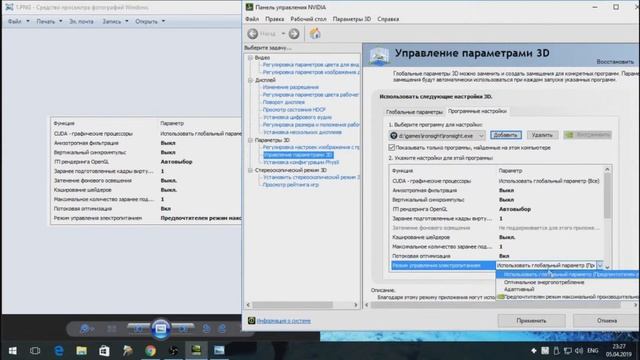Go forward with the green arrow button
Viewport: 640px width, 360px height.
point(294,33)
